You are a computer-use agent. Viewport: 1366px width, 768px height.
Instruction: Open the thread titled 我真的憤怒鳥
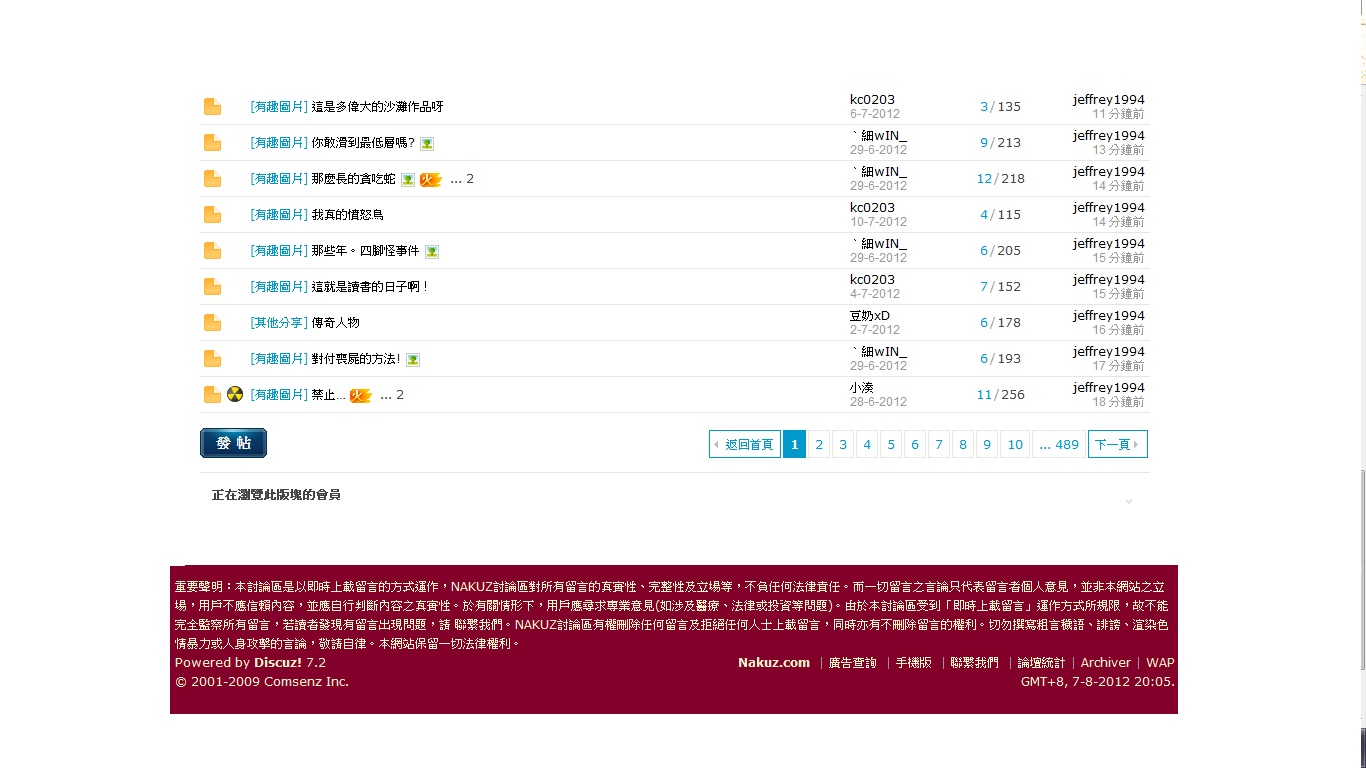pyautogui.click(x=347, y=215)
